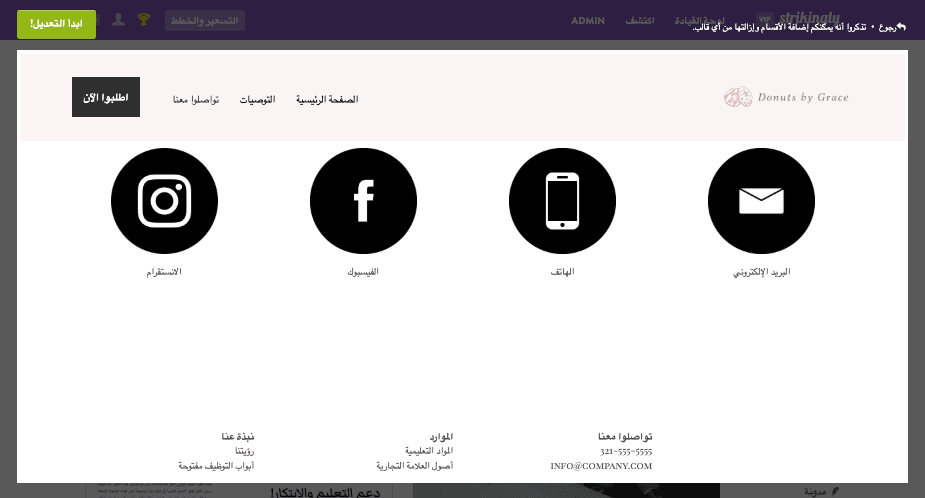The height and width of the screenshot is (498, 925).
Task: Click the user profile icon in top bar
Action: pos(118,19)
